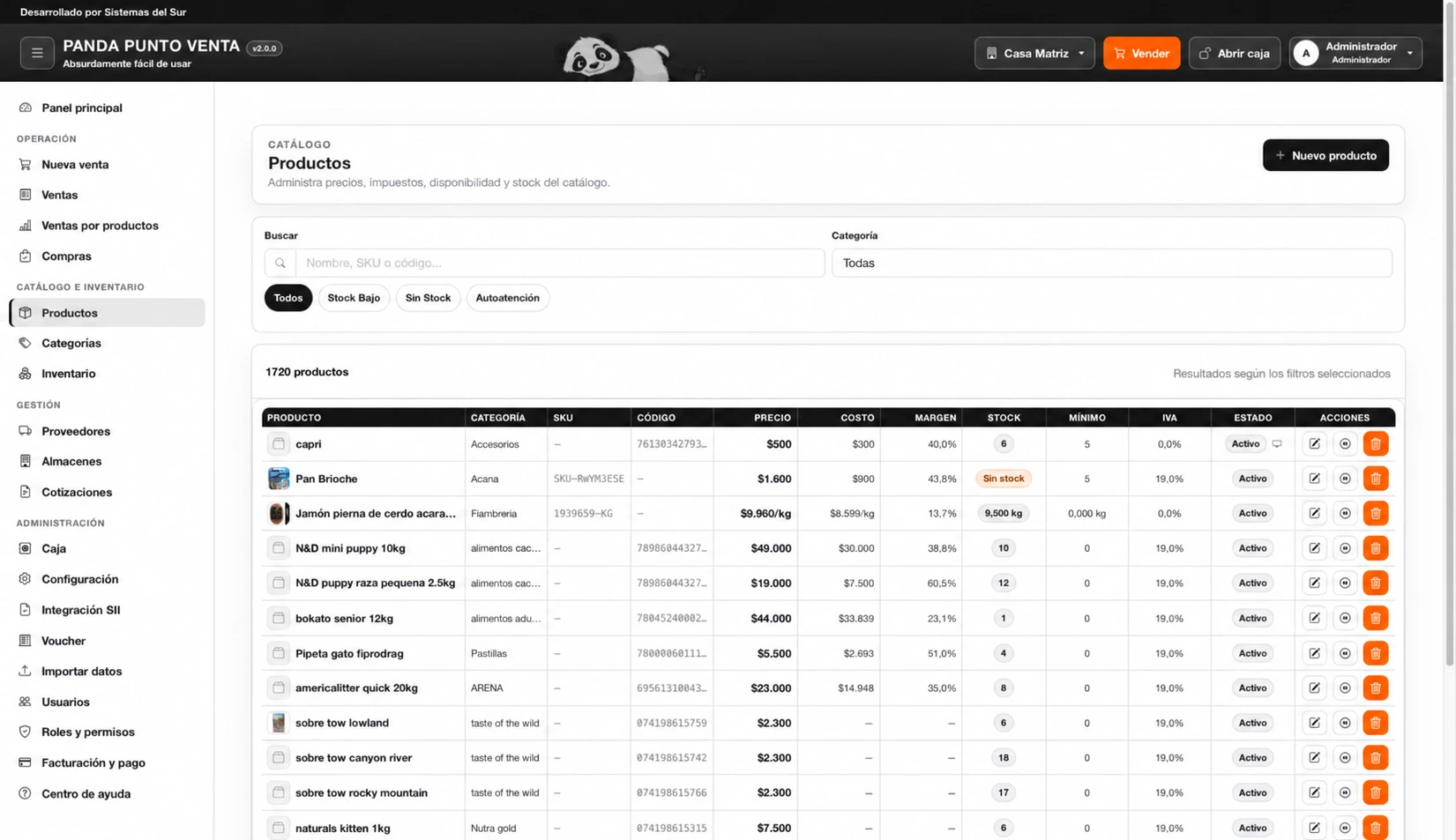1456x840 pixels.
Task: Open the Casa Matriz branch dropdown
Action: [1034, 53]
